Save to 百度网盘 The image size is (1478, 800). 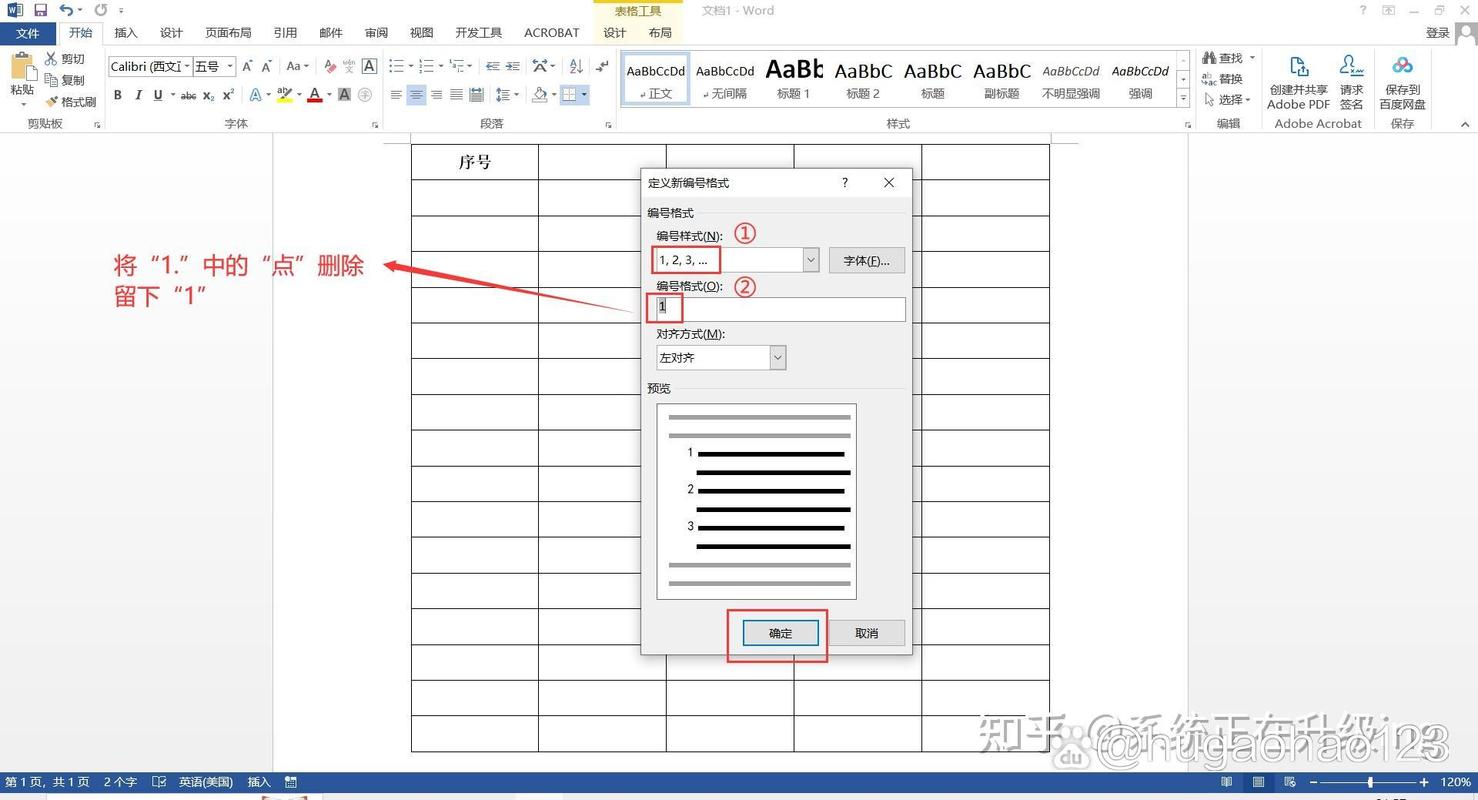coord(1402,82)
